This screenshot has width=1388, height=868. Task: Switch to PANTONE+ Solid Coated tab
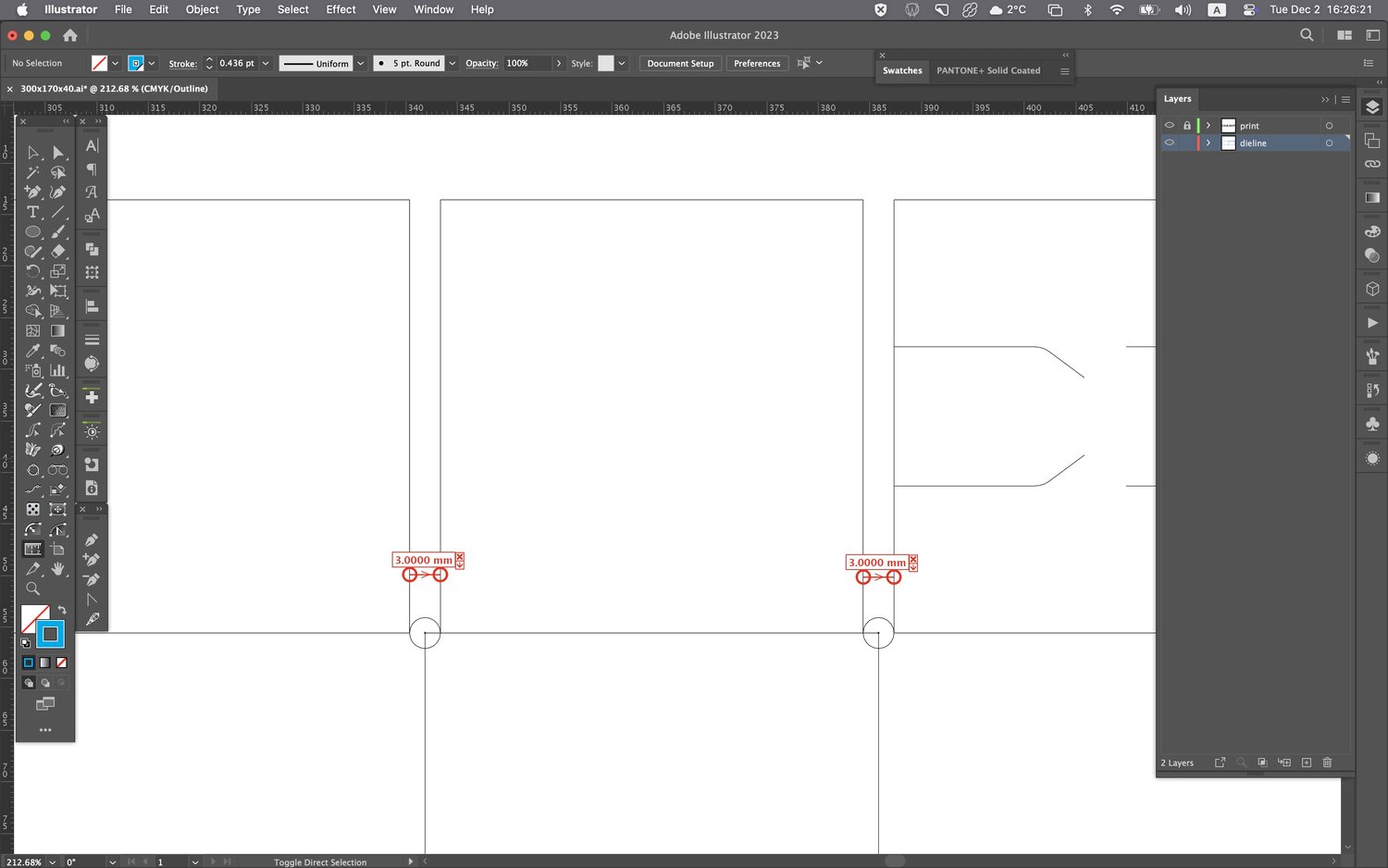point(988,70)
